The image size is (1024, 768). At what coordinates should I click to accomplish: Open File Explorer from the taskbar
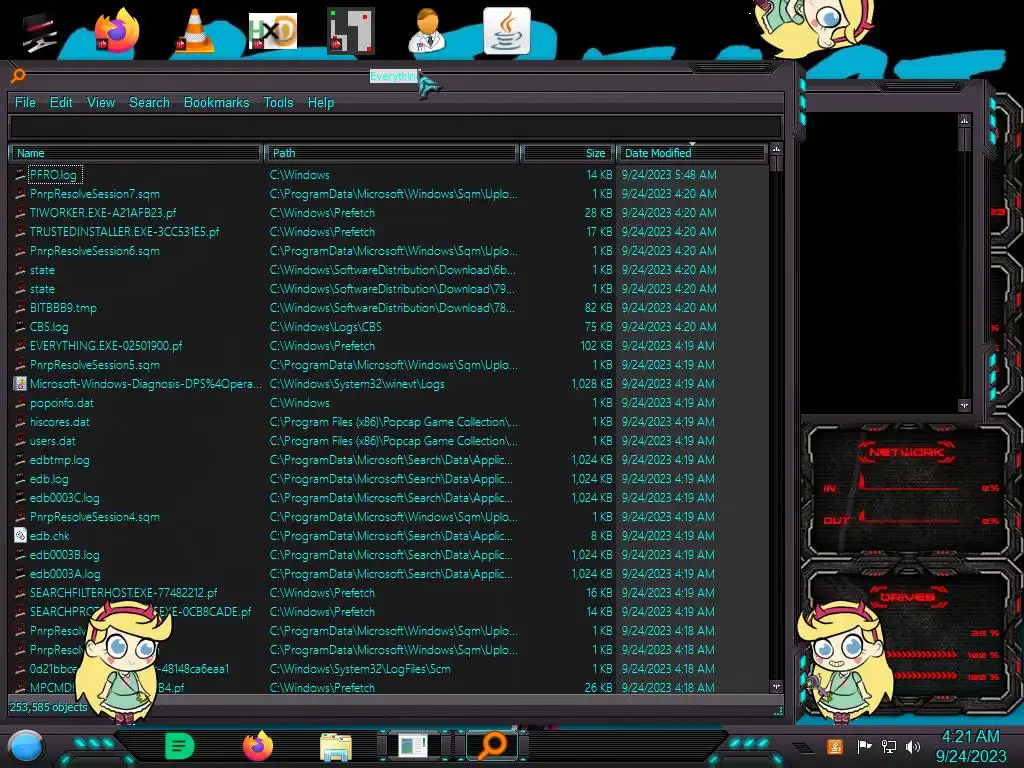336,746
